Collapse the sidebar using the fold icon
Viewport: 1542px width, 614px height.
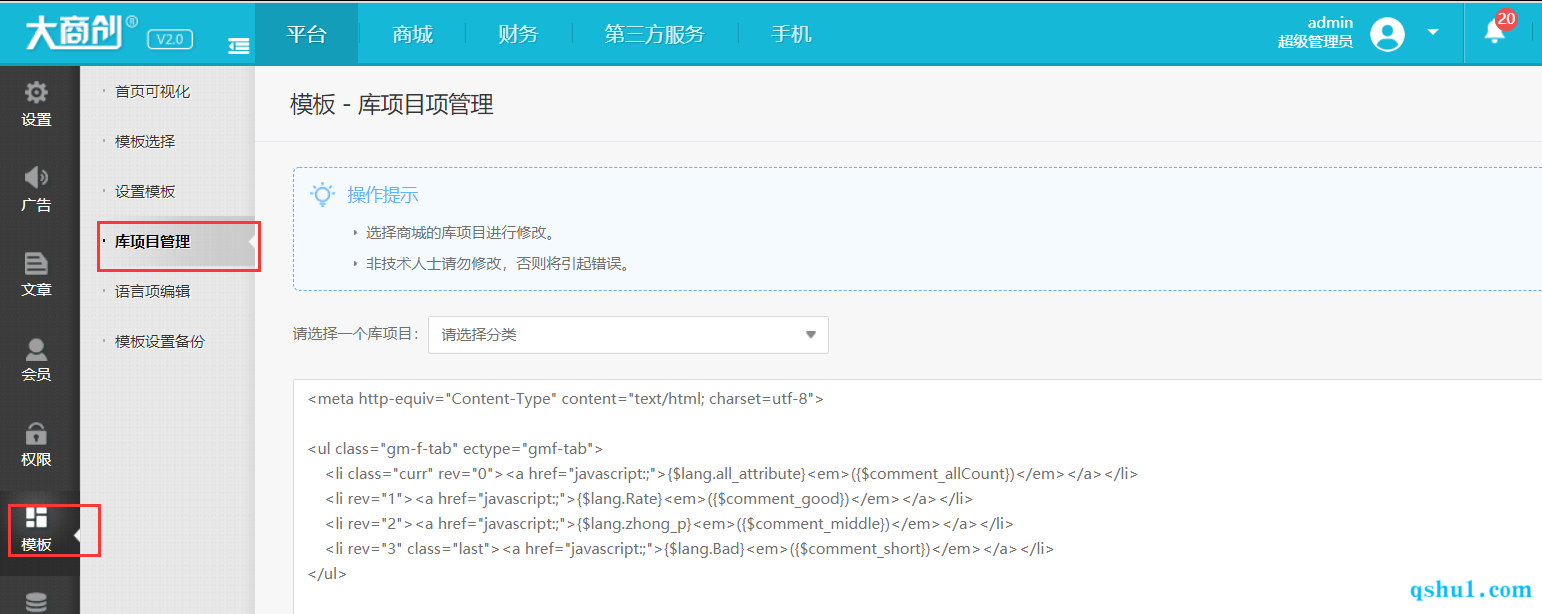(x=238, y=45)
